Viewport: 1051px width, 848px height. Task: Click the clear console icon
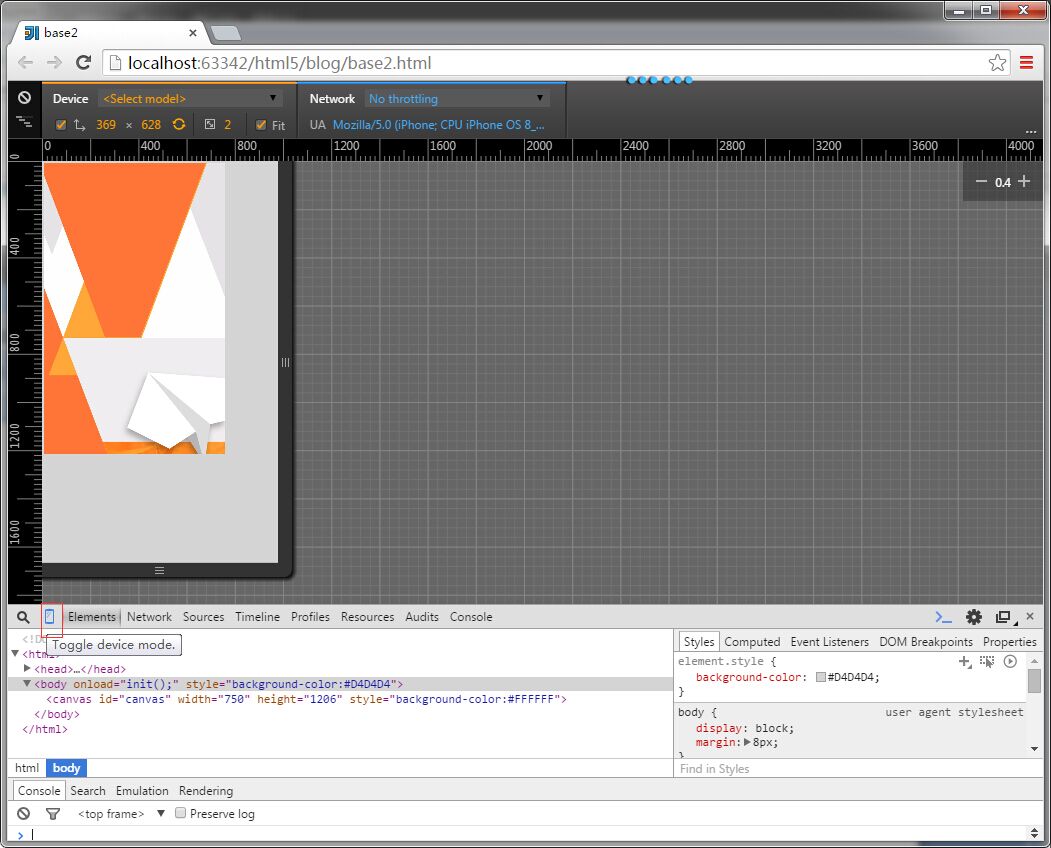pyautogui.click(x=23, y=814)
